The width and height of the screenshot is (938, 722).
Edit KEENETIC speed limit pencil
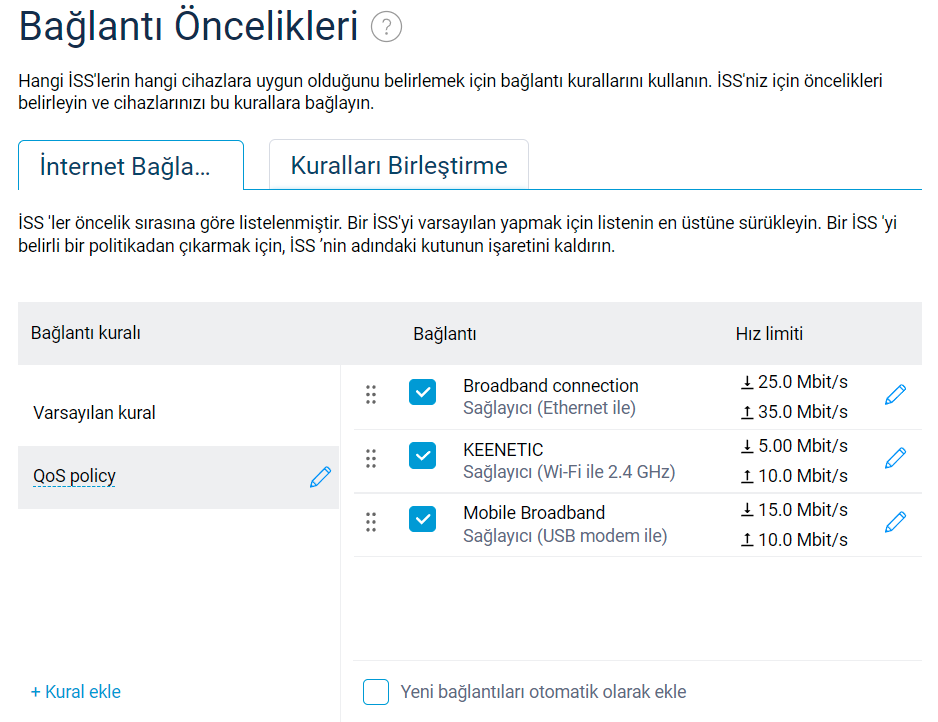[896, 458]
